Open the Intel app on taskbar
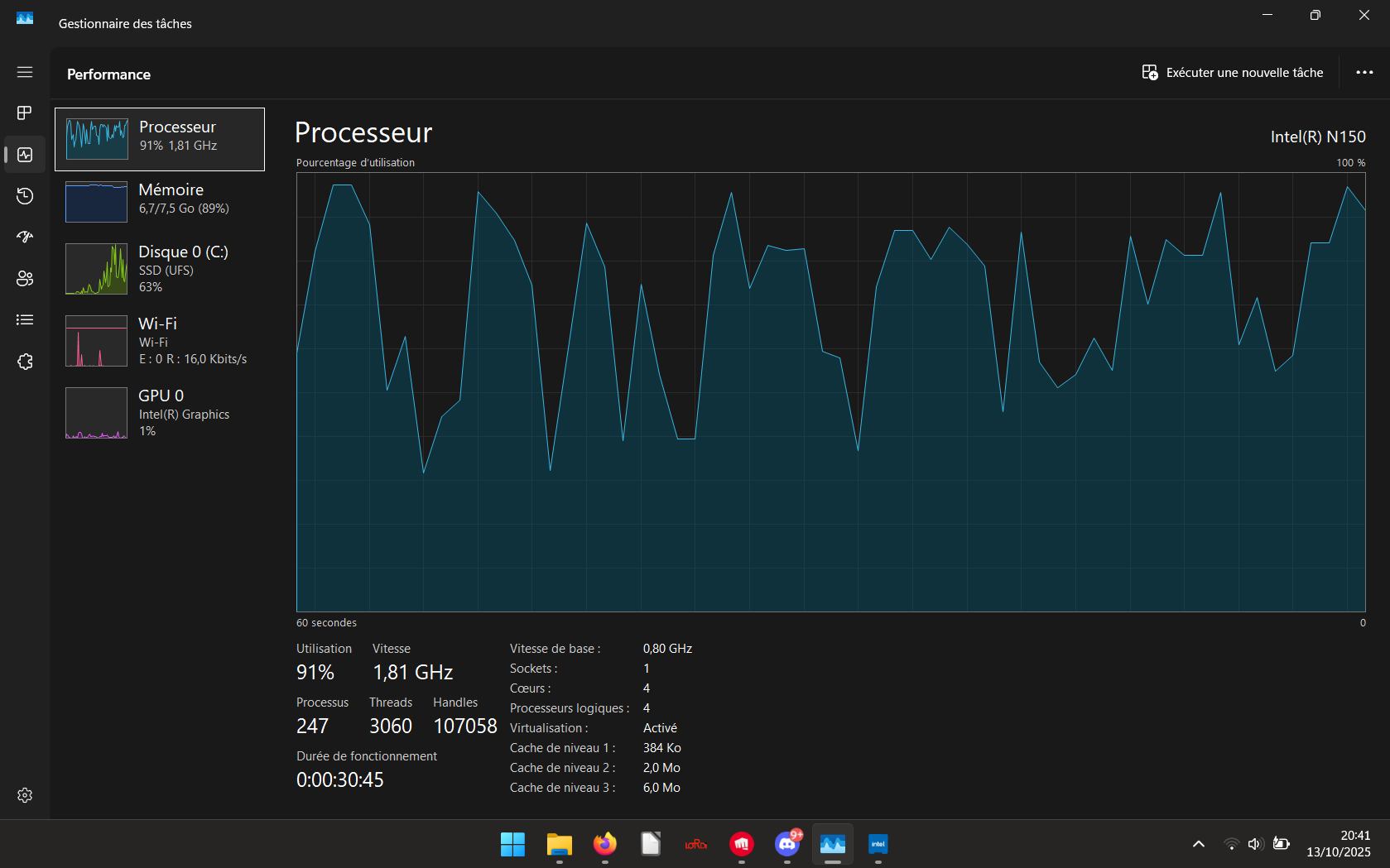The height and width of the screenshot is (868, 1390). [x=878, y=844]
